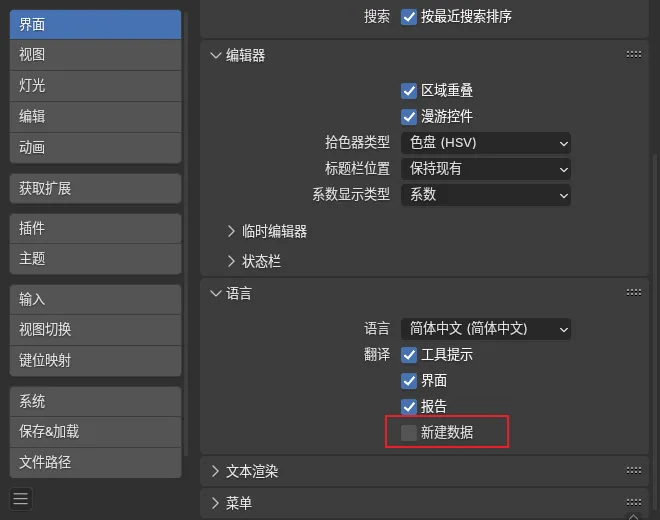Go to the 键位映射 section
This screenshot has height=520, width=660.
(x=95, y=360)
